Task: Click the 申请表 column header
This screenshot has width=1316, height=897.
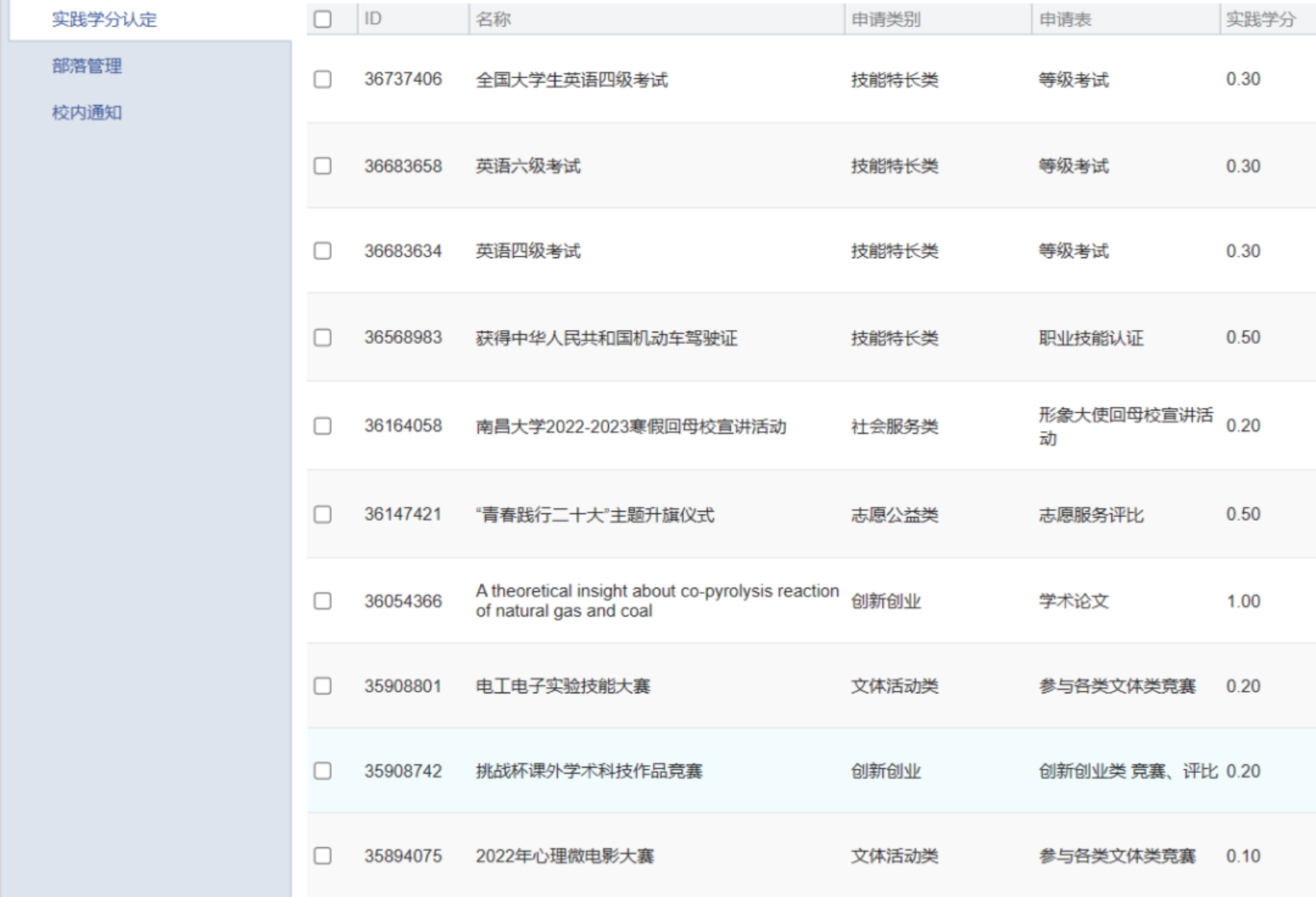Action: [x=1065, y=19]
